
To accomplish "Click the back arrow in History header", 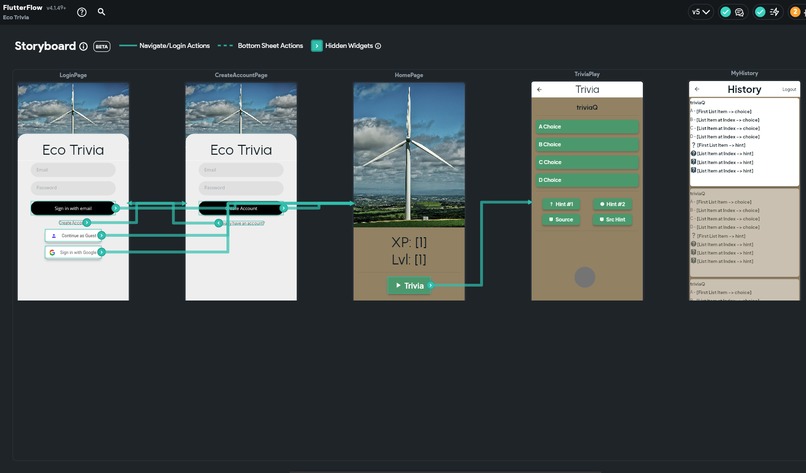I will [697, 89].
